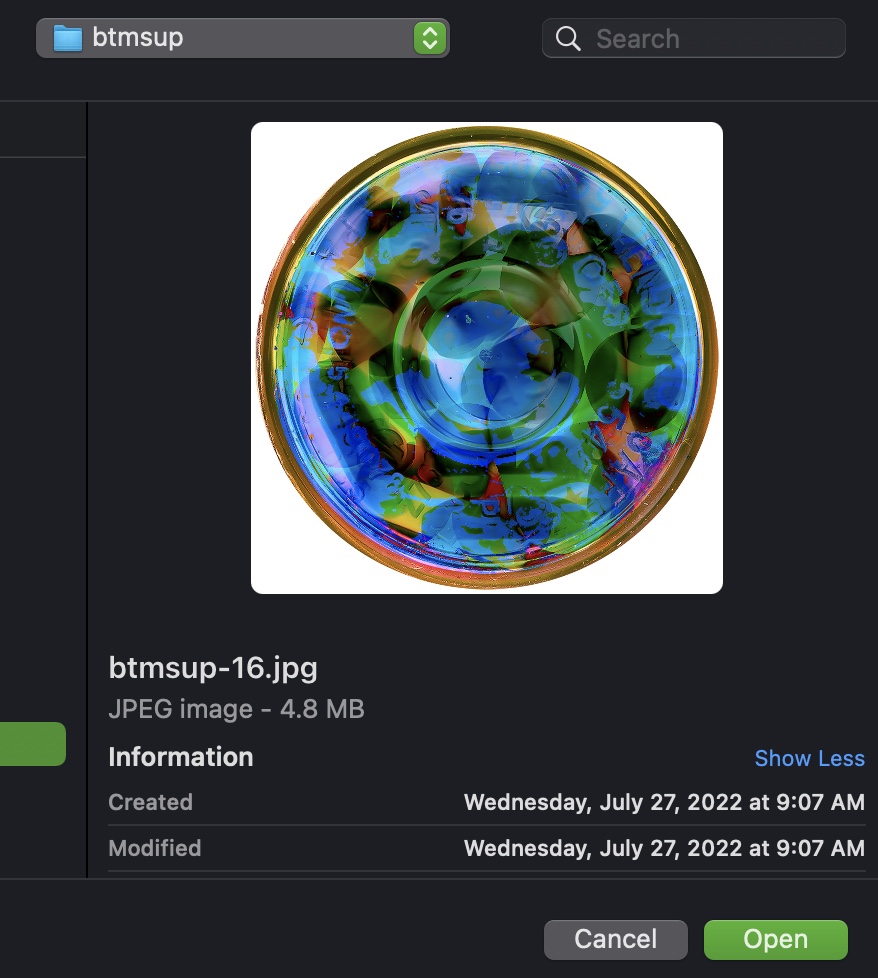Screen dimensions: 878x978
Task: Click the green up-down chevron on path popup
Action: (430, 38)
